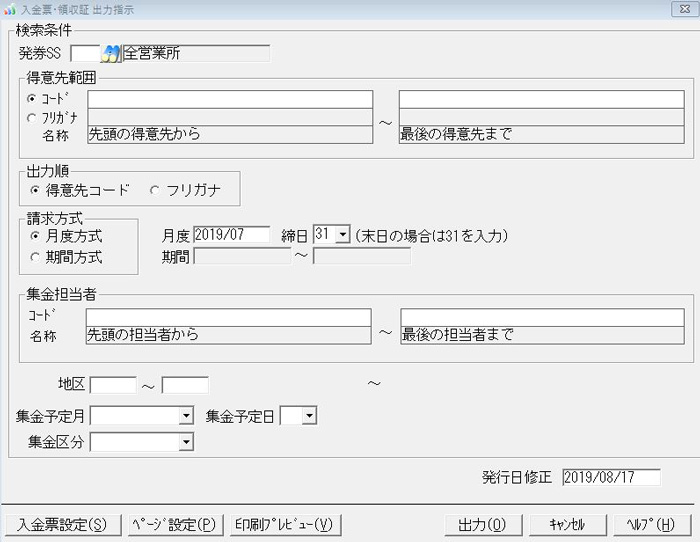Click the search icon beside 発券SS field

[111, 53]
